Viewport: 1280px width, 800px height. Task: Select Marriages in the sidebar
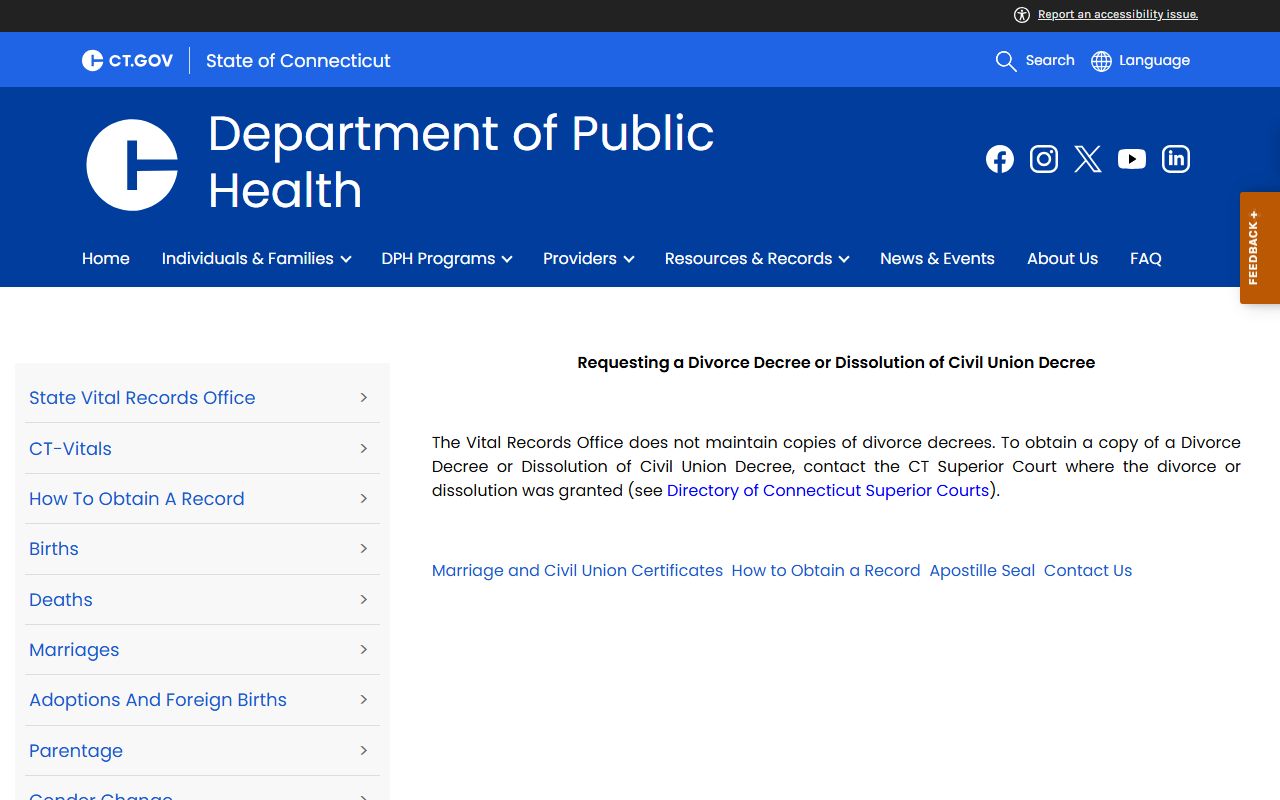coord(74,650)
